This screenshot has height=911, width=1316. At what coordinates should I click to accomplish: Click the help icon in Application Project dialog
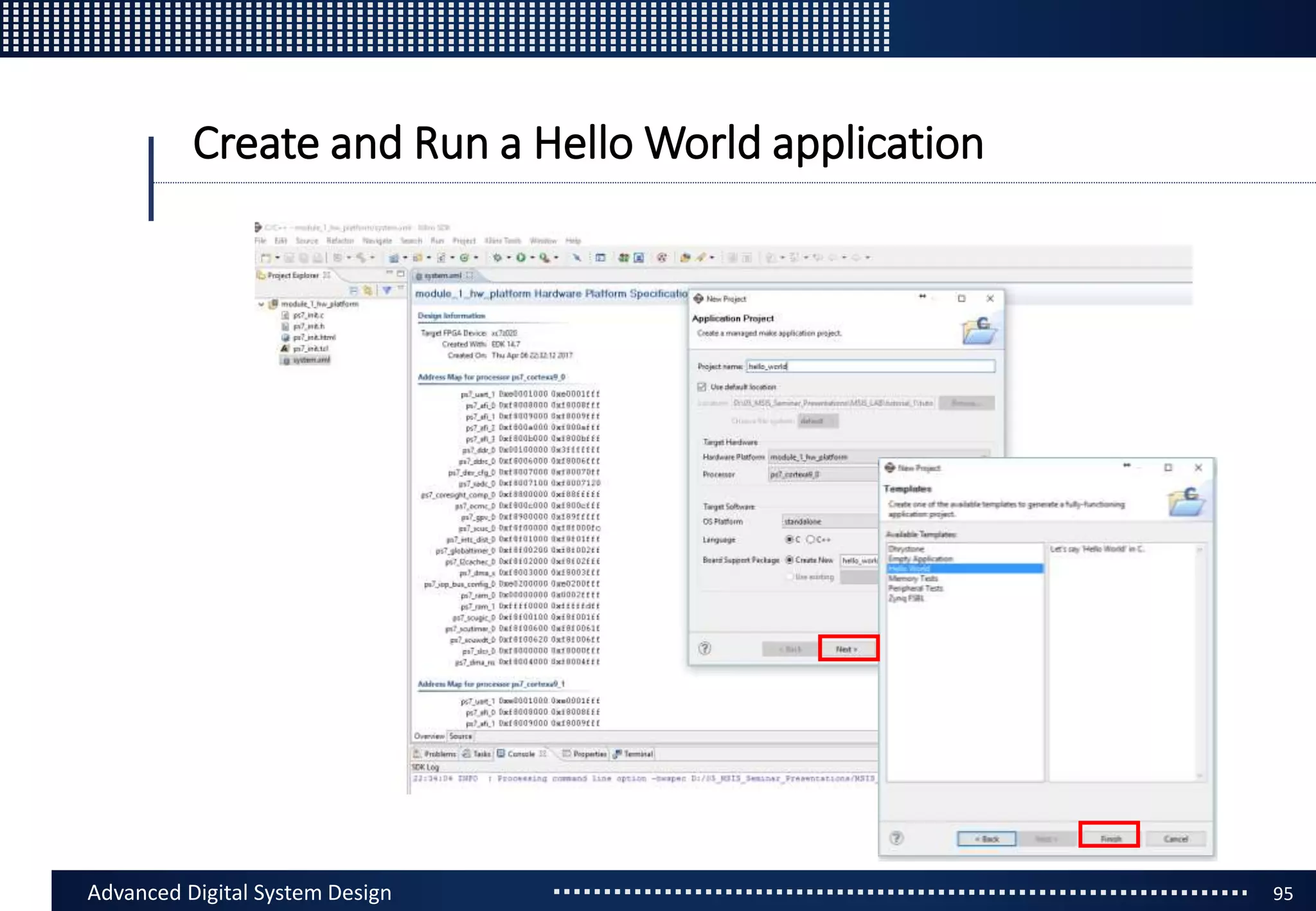coord(705,648)
